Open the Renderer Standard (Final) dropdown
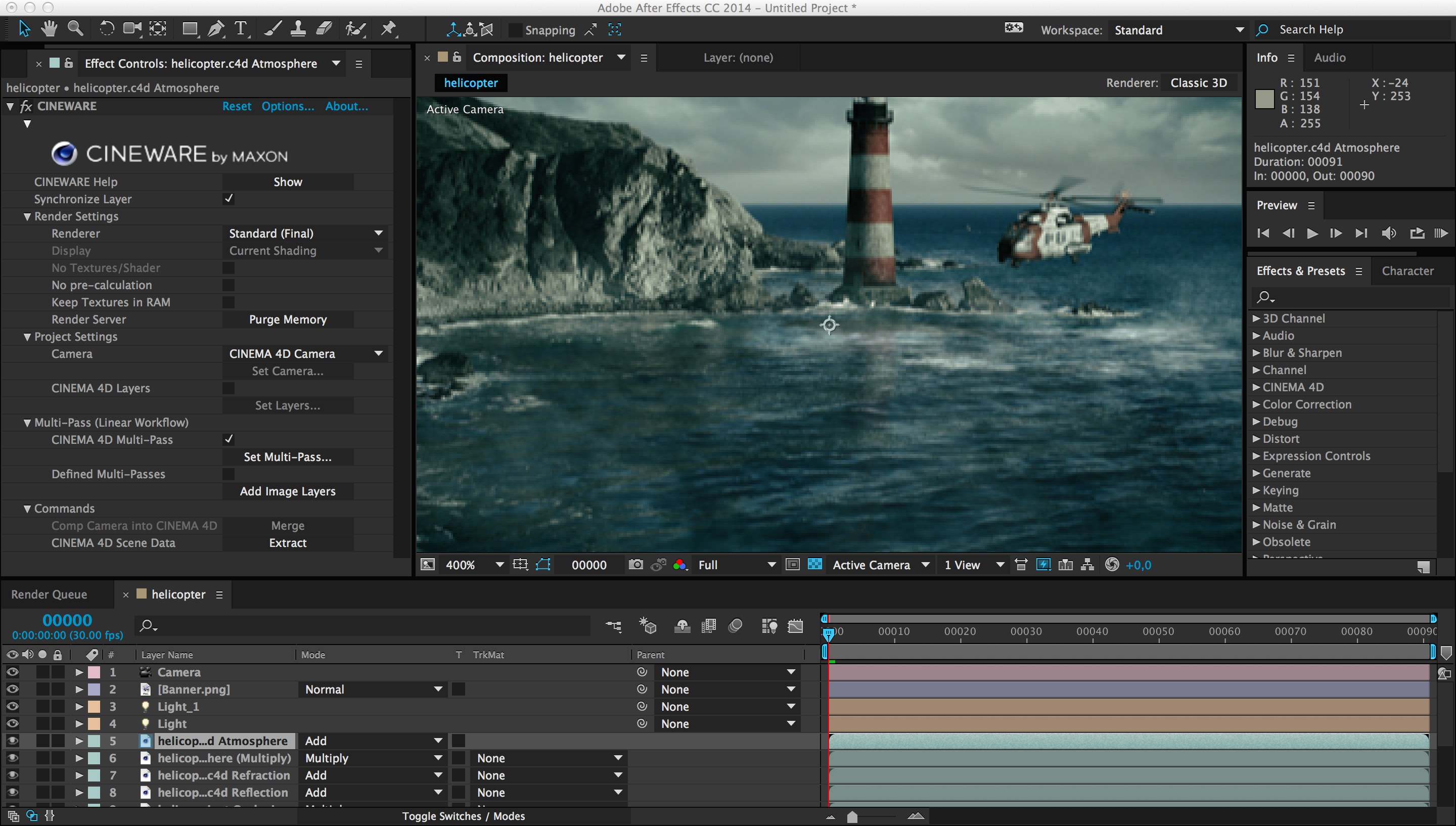This screenshot has width=1456, height=826. [x=306, y=233]
